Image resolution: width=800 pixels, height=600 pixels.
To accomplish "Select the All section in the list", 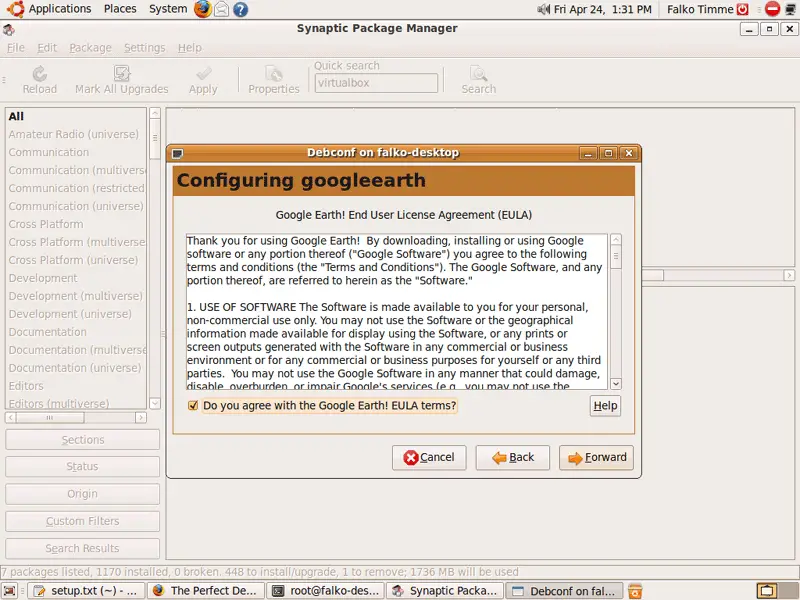I will [76, 116].
